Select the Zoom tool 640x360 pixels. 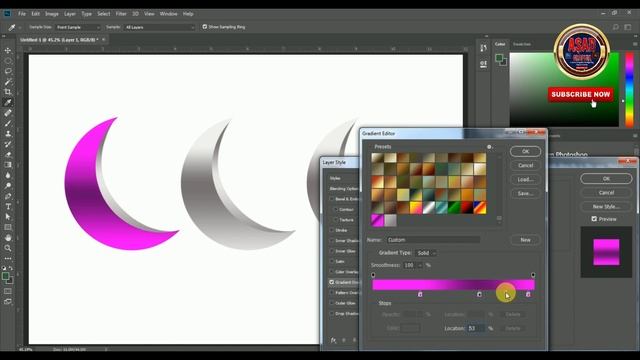(8, 248)
